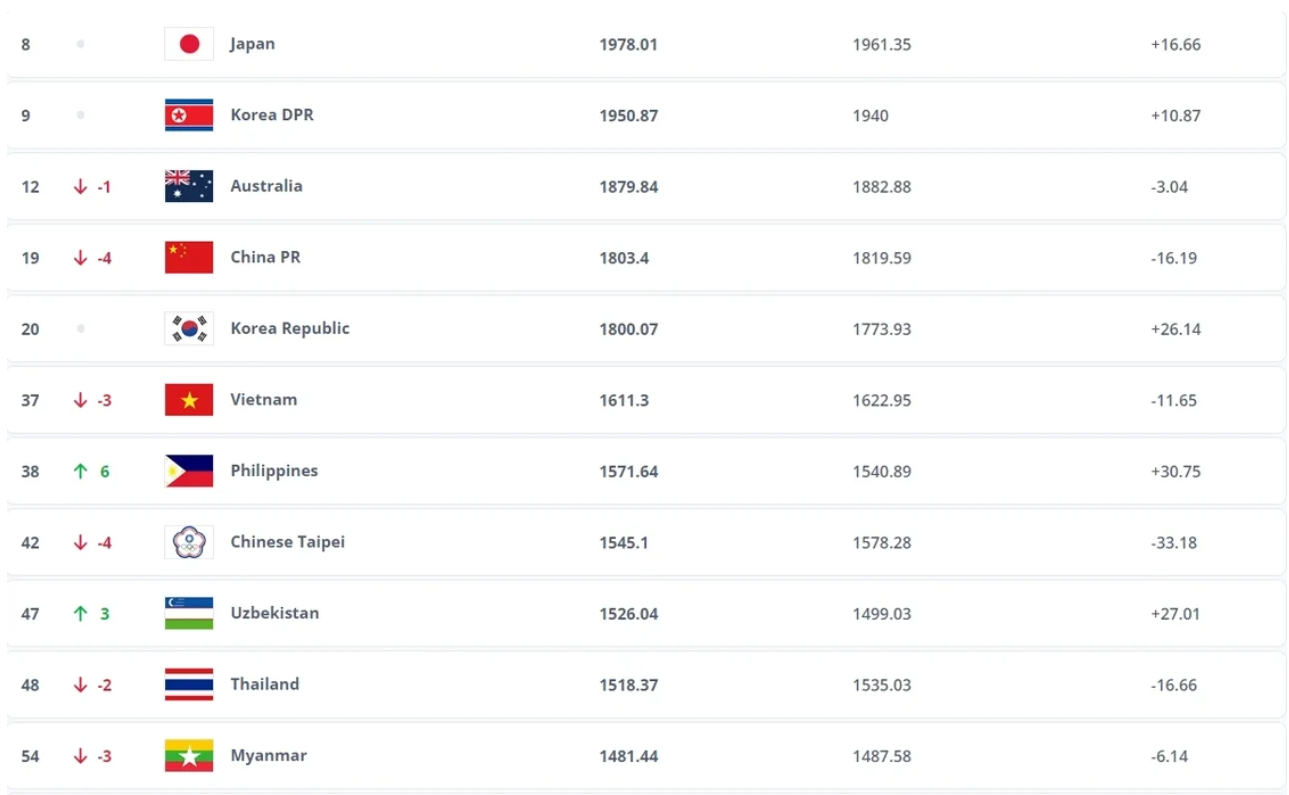Click the Chinese Taipei flag emblem
The width and height of the screenshot is (1289, 795).
[x=189, y=542]
